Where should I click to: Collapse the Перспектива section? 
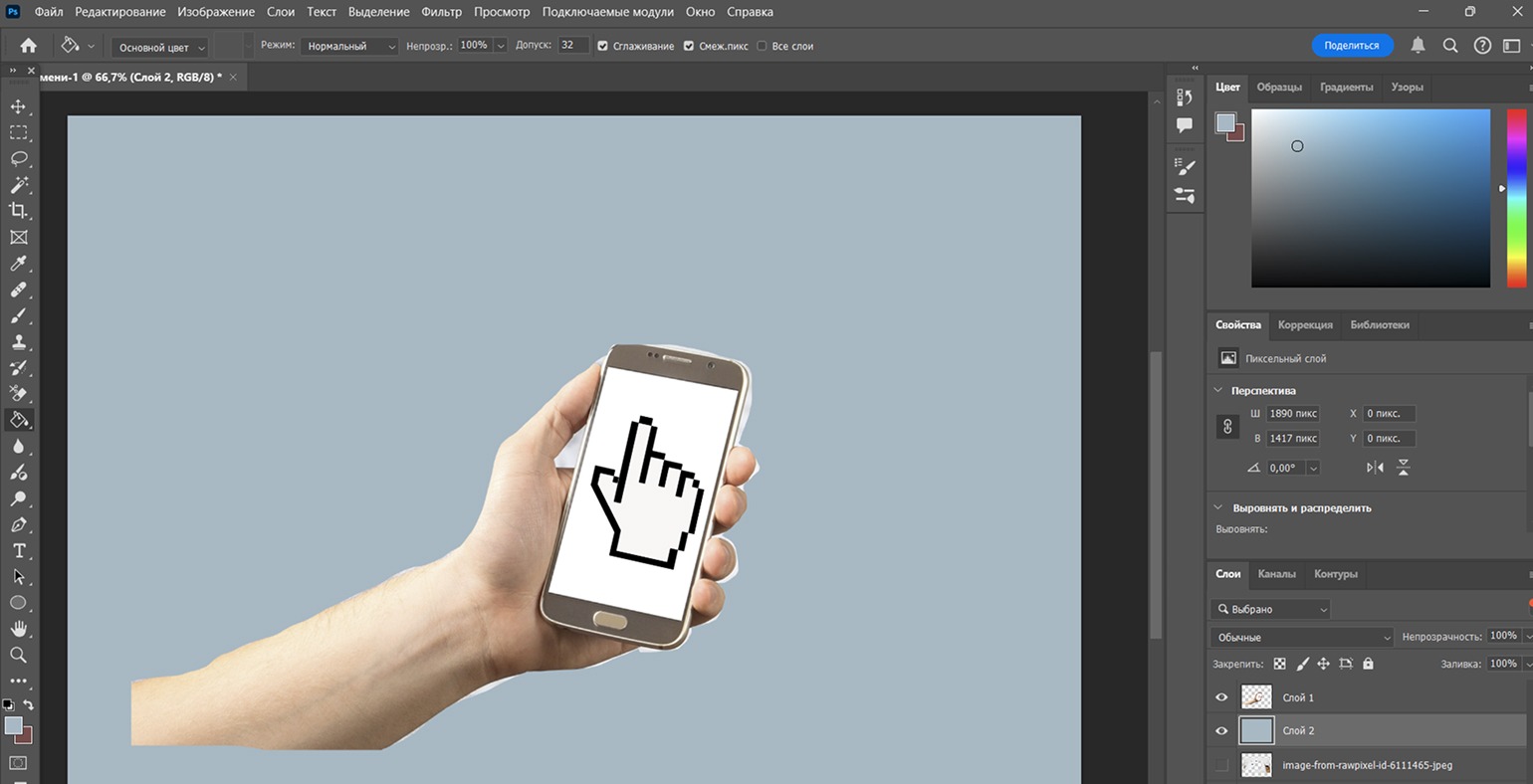pos(1218,390)
